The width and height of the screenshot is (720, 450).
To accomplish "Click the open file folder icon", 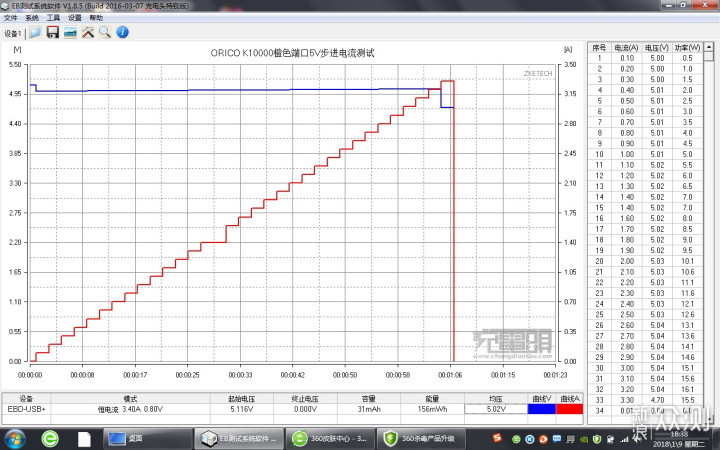I will (x=35, y=32).
